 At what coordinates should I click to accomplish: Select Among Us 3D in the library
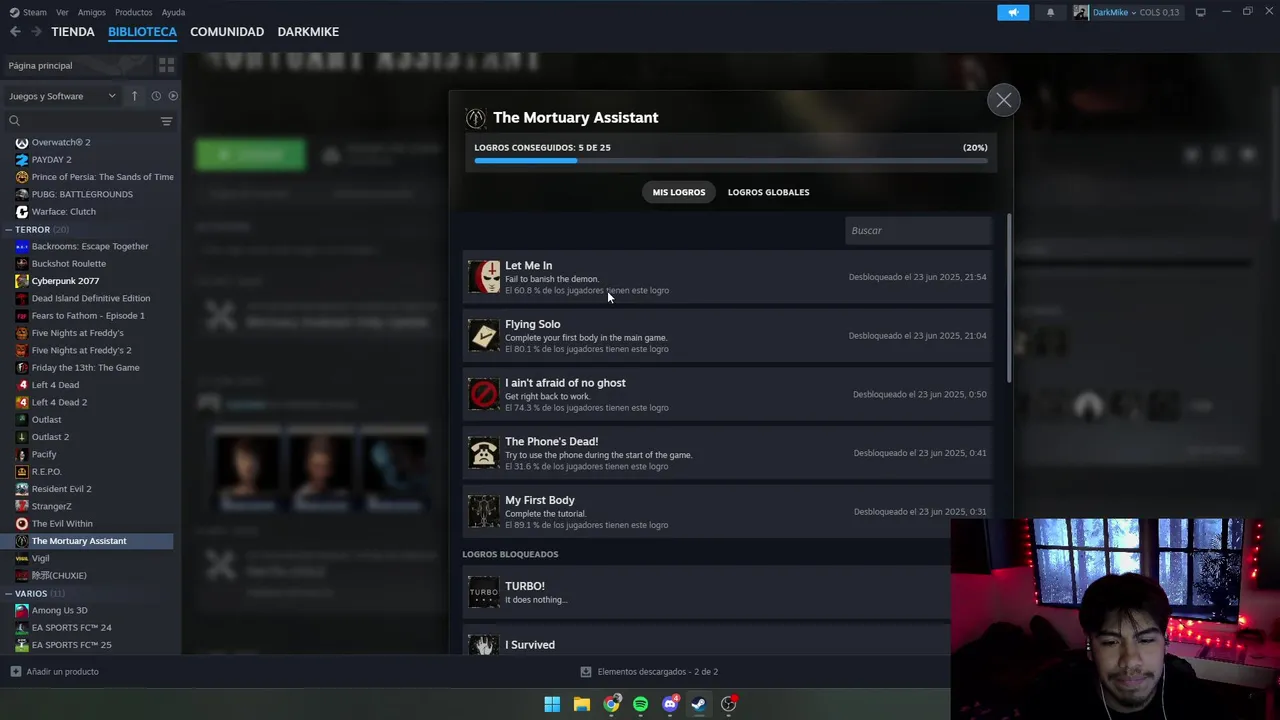tap(59, 610)
